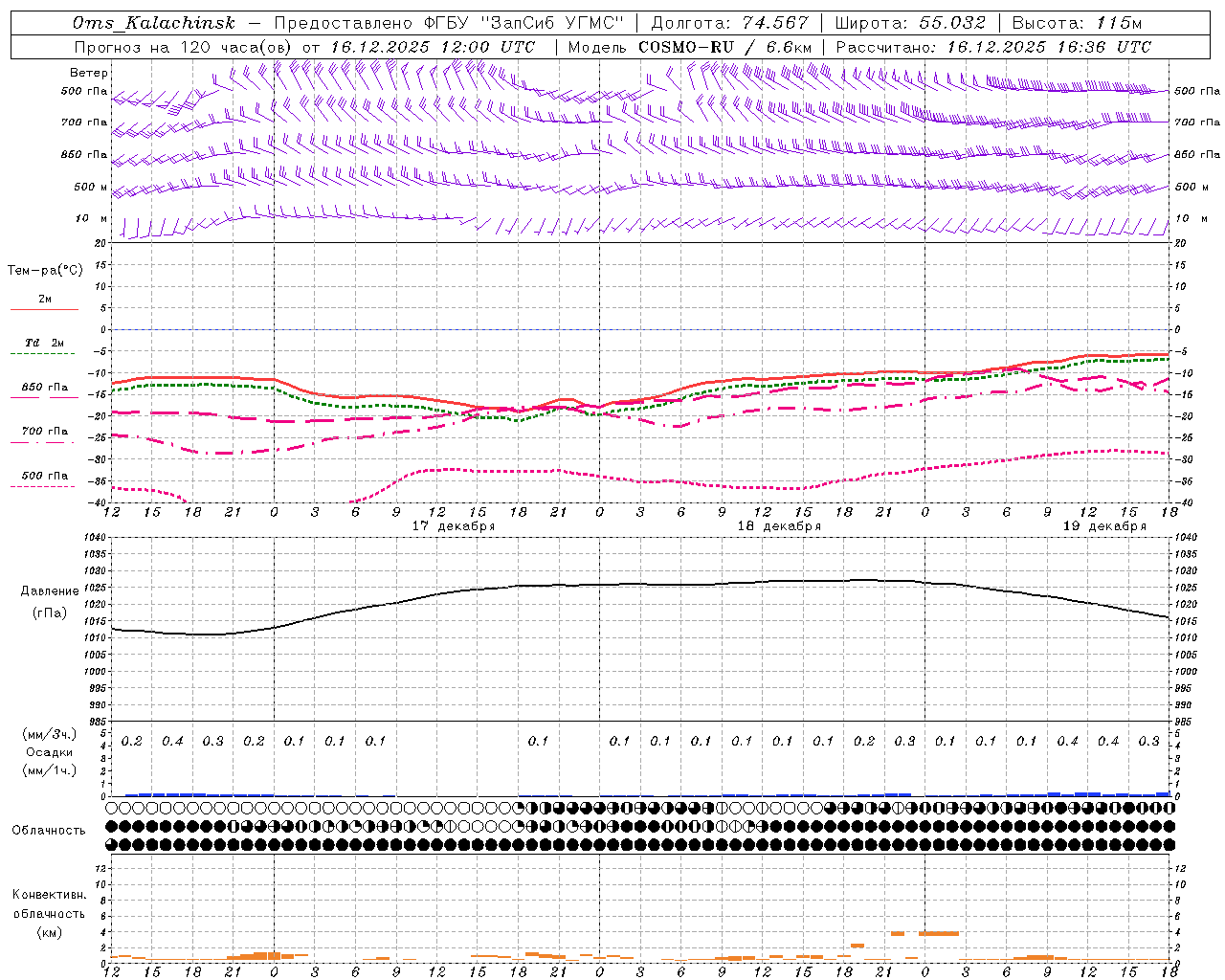This screenshot has height=980, width=1225.
Task: Click the Высота: 115м value
Action: click(1077, 23)
